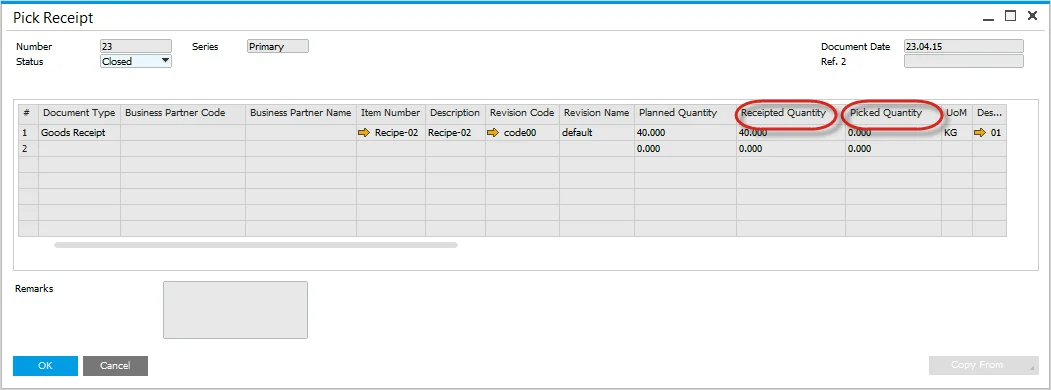
Task: Click the Item Number column header
Action: [x=391, y=113]
